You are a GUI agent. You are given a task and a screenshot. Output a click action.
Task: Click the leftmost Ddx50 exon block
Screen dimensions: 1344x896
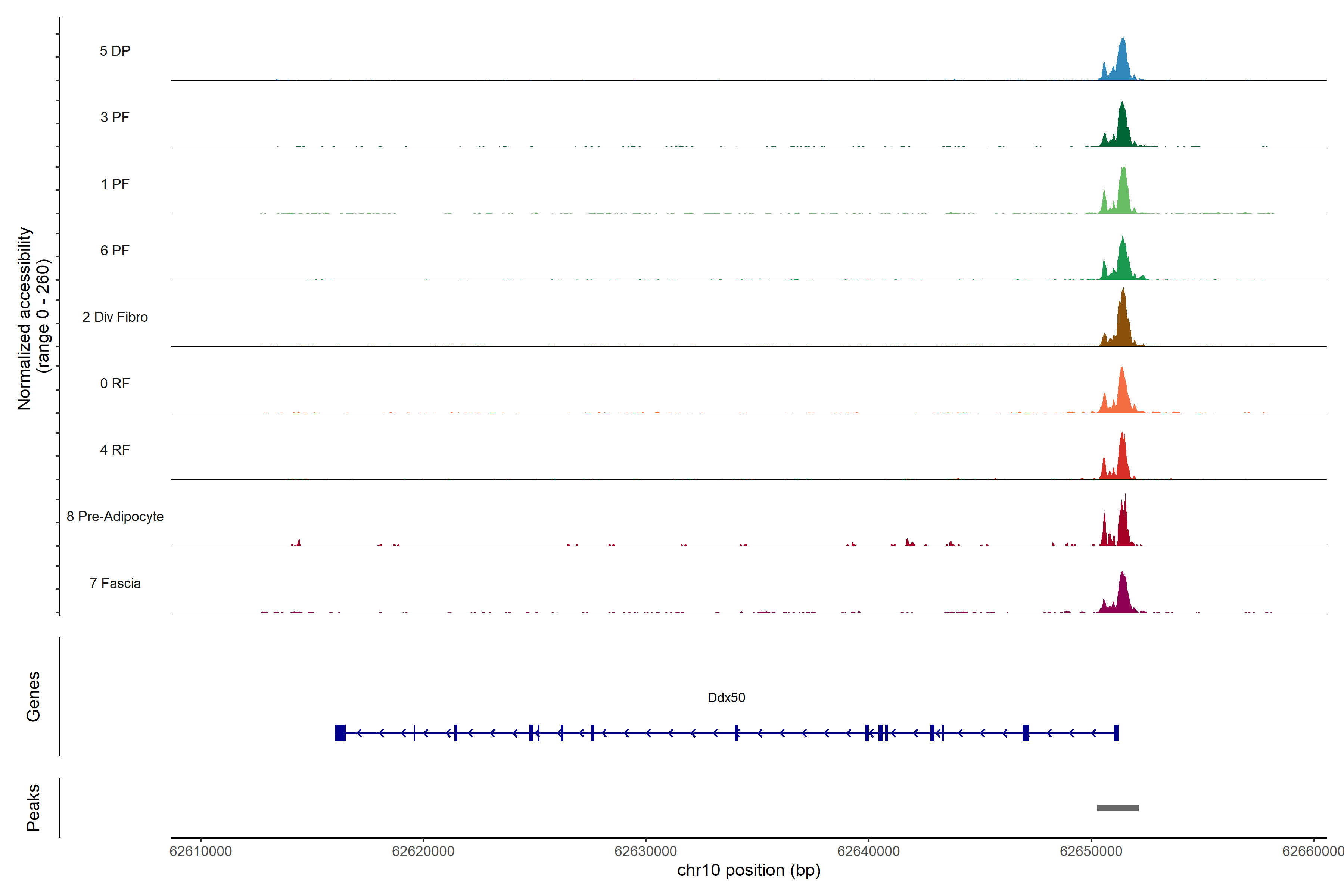tap(340, 732)
